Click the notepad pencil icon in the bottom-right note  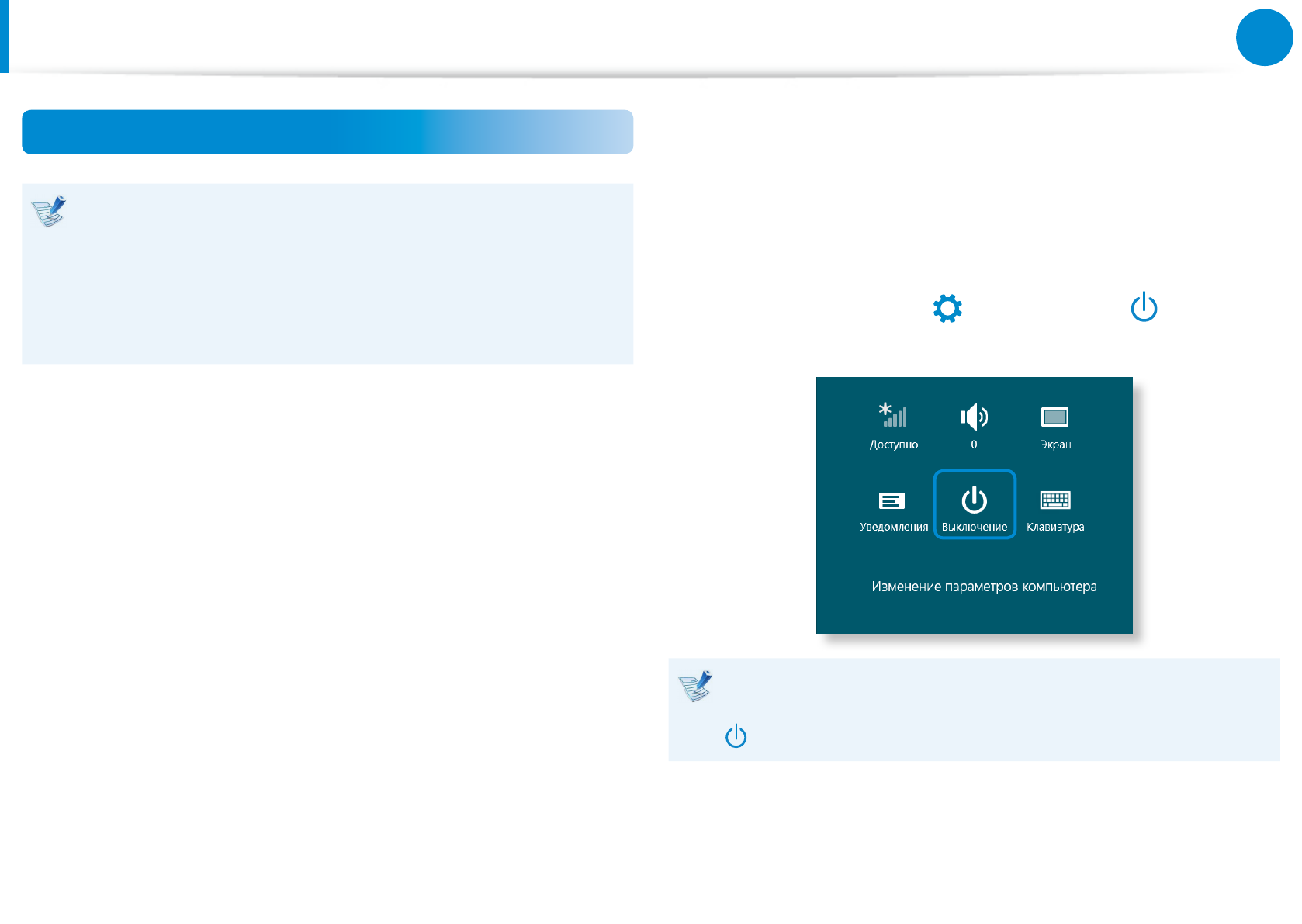click(695, 686)
